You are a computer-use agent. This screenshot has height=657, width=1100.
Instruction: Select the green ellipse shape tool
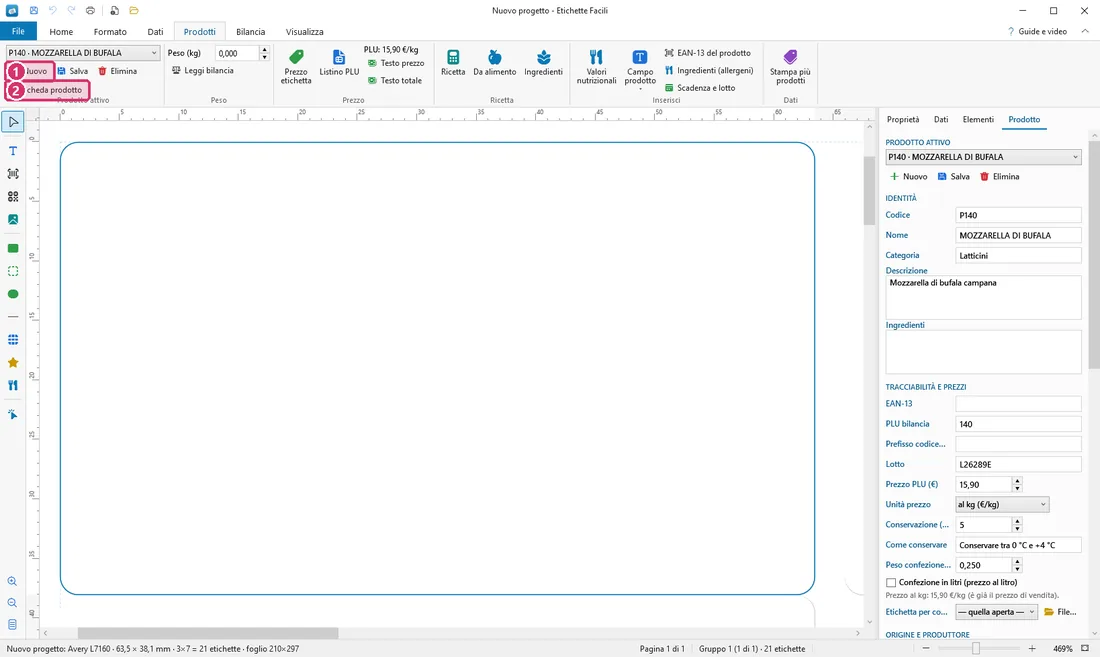13,294
